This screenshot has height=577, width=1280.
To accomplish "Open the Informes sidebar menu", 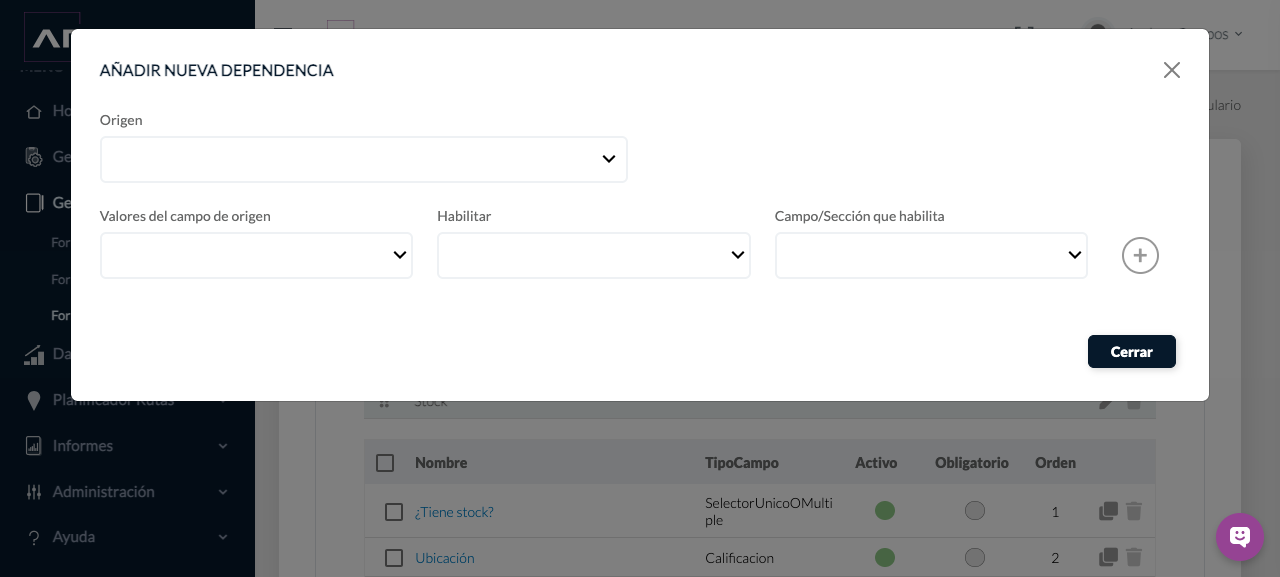I will [x=127, y=446].
